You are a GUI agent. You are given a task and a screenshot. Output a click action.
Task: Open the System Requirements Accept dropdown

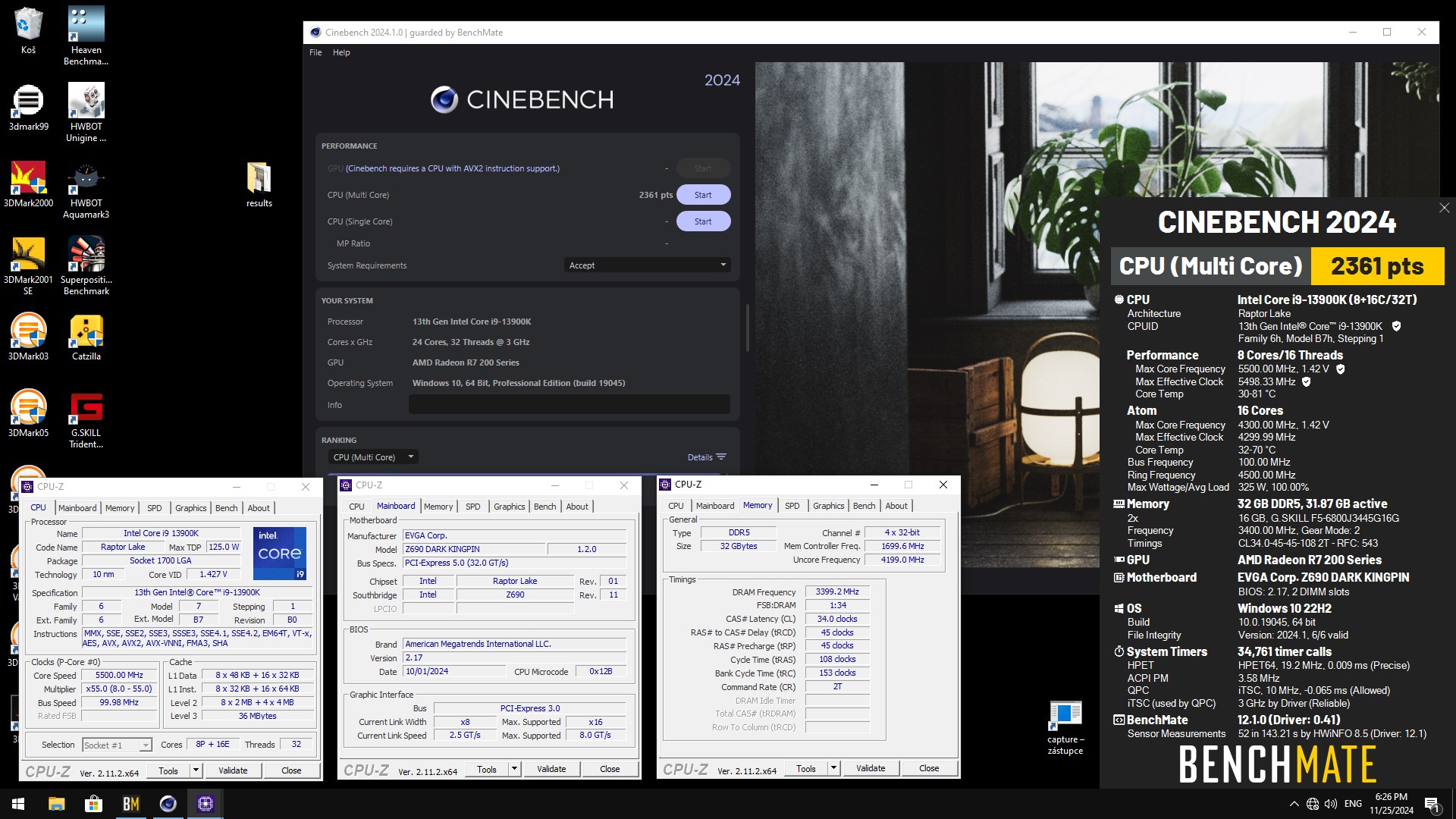click(647, 265)
